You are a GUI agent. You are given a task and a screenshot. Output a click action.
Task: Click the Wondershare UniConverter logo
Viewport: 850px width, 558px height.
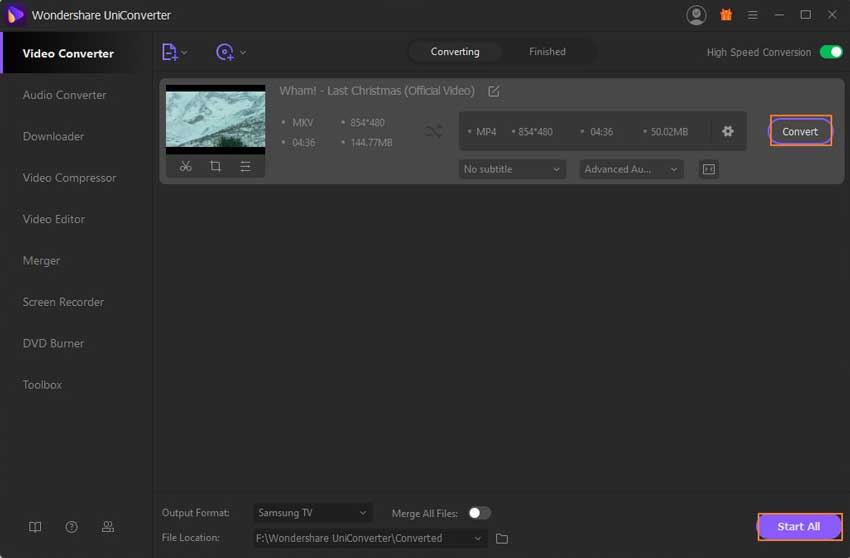15,15
